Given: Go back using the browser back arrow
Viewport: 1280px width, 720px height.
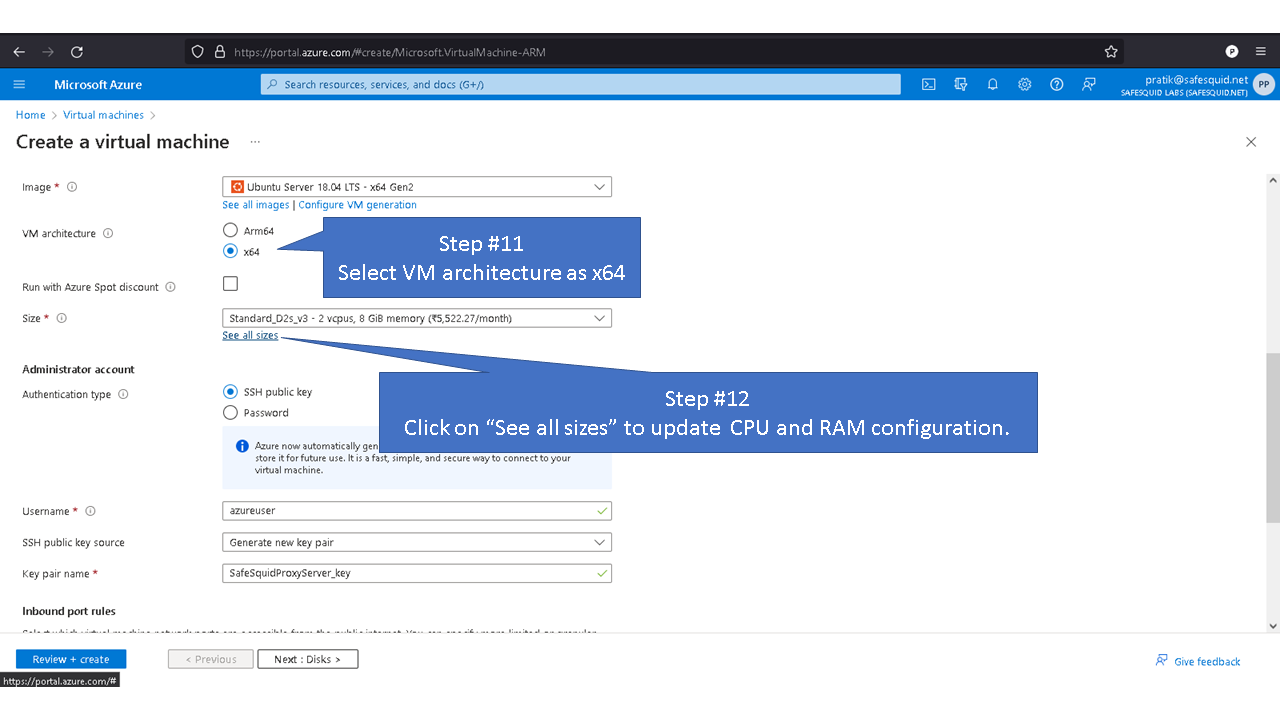Looking at the screenshot, I should click(19, 52).
